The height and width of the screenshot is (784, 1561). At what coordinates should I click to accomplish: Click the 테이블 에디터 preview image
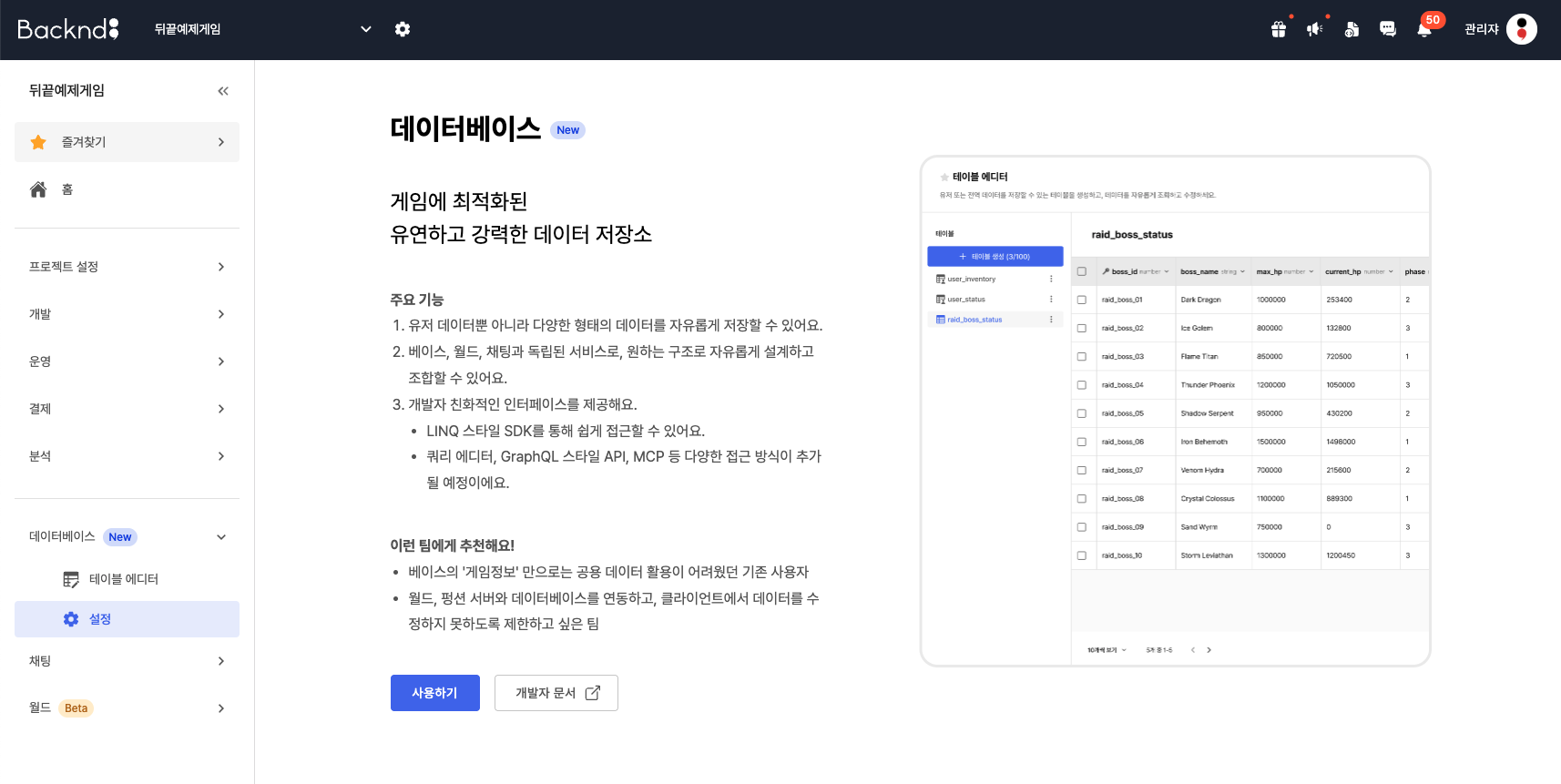pyautogui.click(x=1176, y=411)
